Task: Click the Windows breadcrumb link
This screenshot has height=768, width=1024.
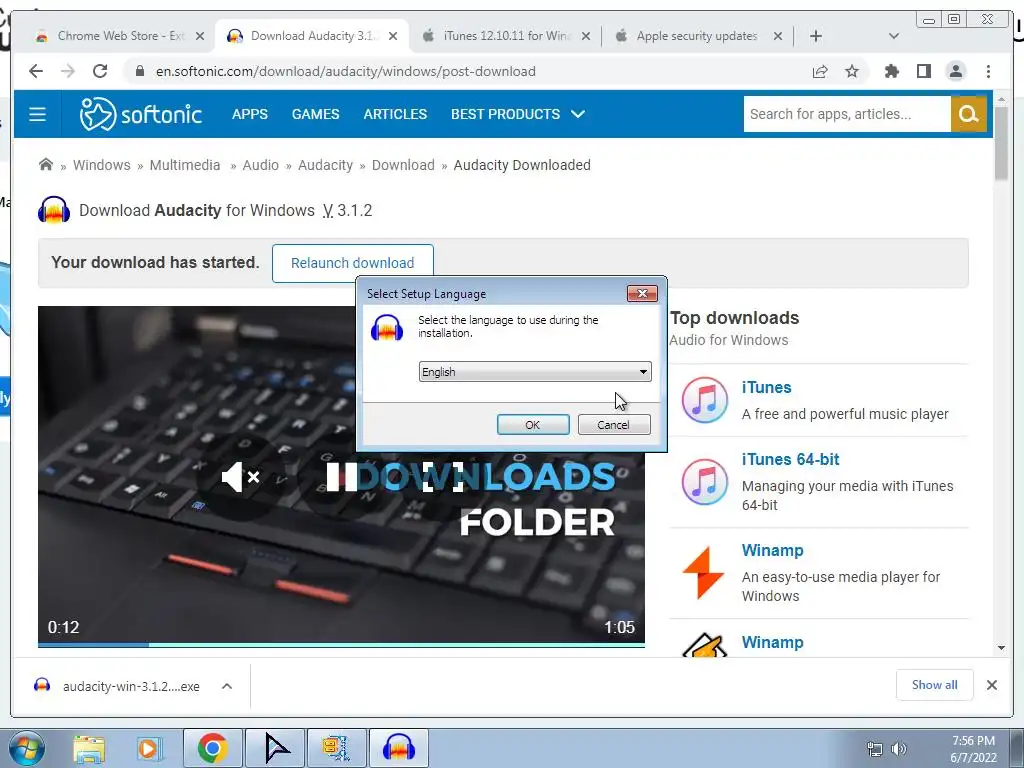Action: [102, 165]
